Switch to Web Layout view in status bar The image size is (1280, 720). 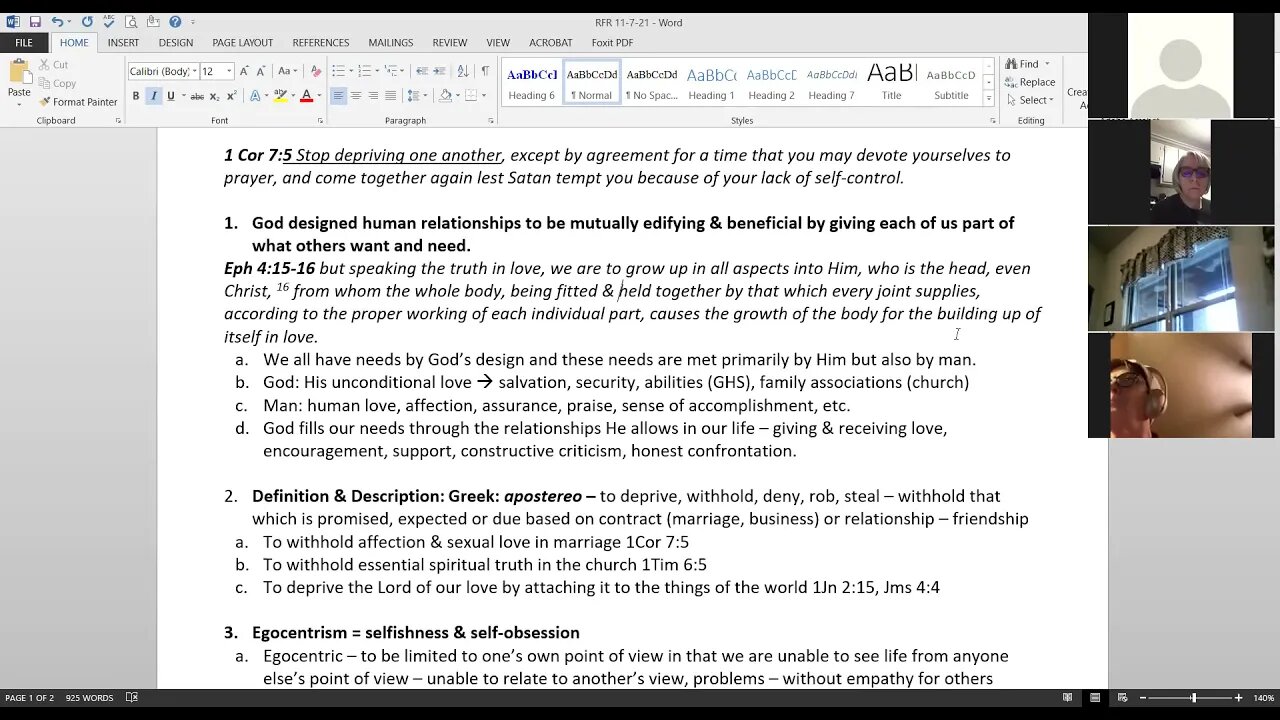[1123, 698]
